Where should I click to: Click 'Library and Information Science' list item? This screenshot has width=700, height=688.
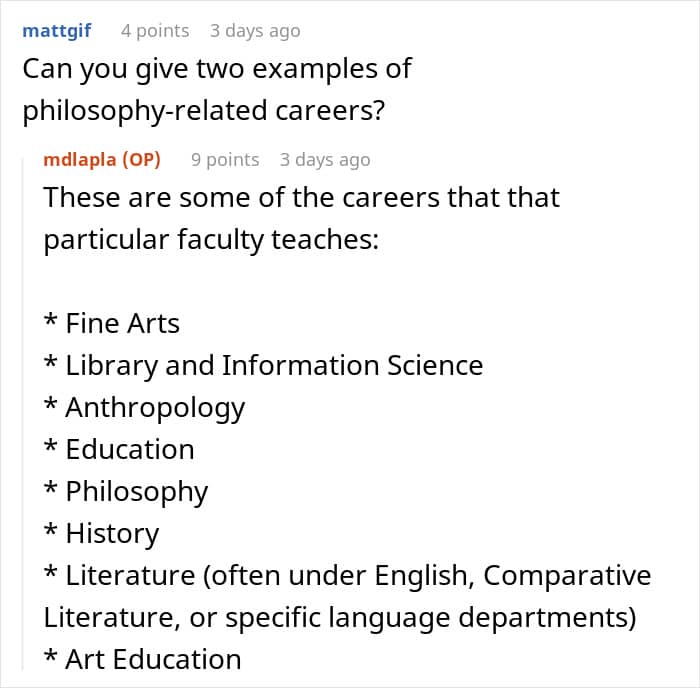tap(263, 365)
